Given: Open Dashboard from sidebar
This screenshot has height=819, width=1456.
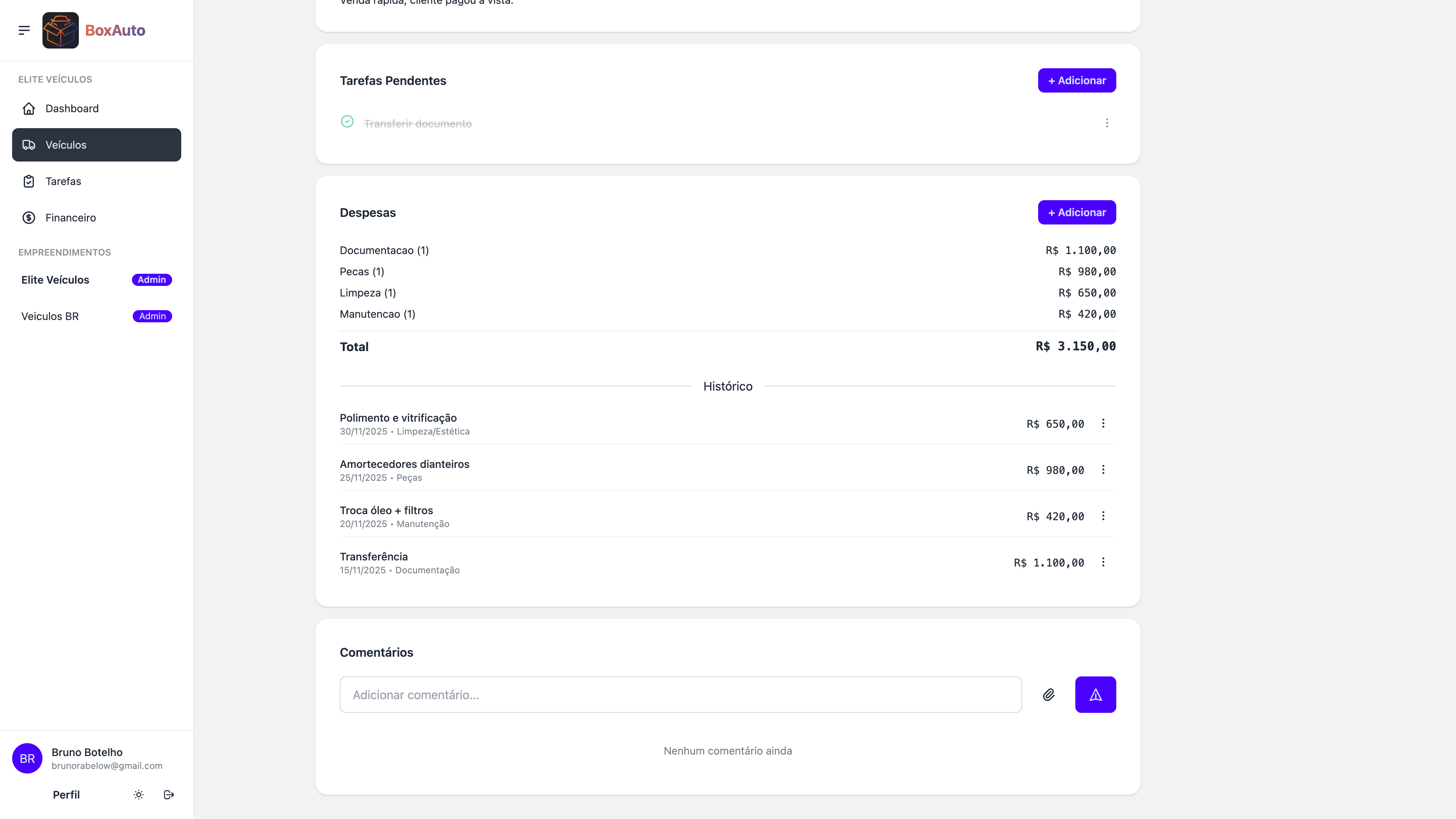Looking at the screenshot, I should click(x=72, y=108).
